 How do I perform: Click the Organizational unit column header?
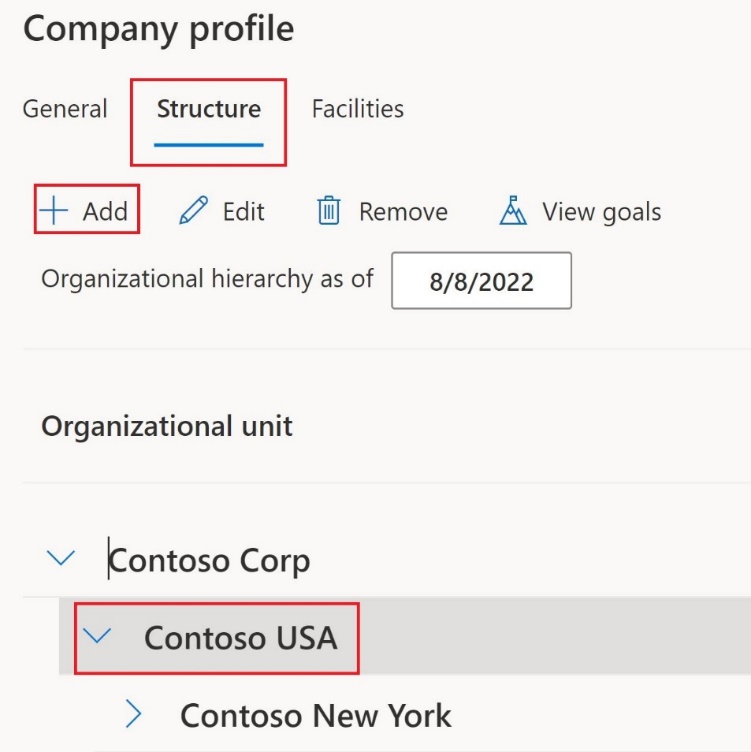tap(167, 426)
